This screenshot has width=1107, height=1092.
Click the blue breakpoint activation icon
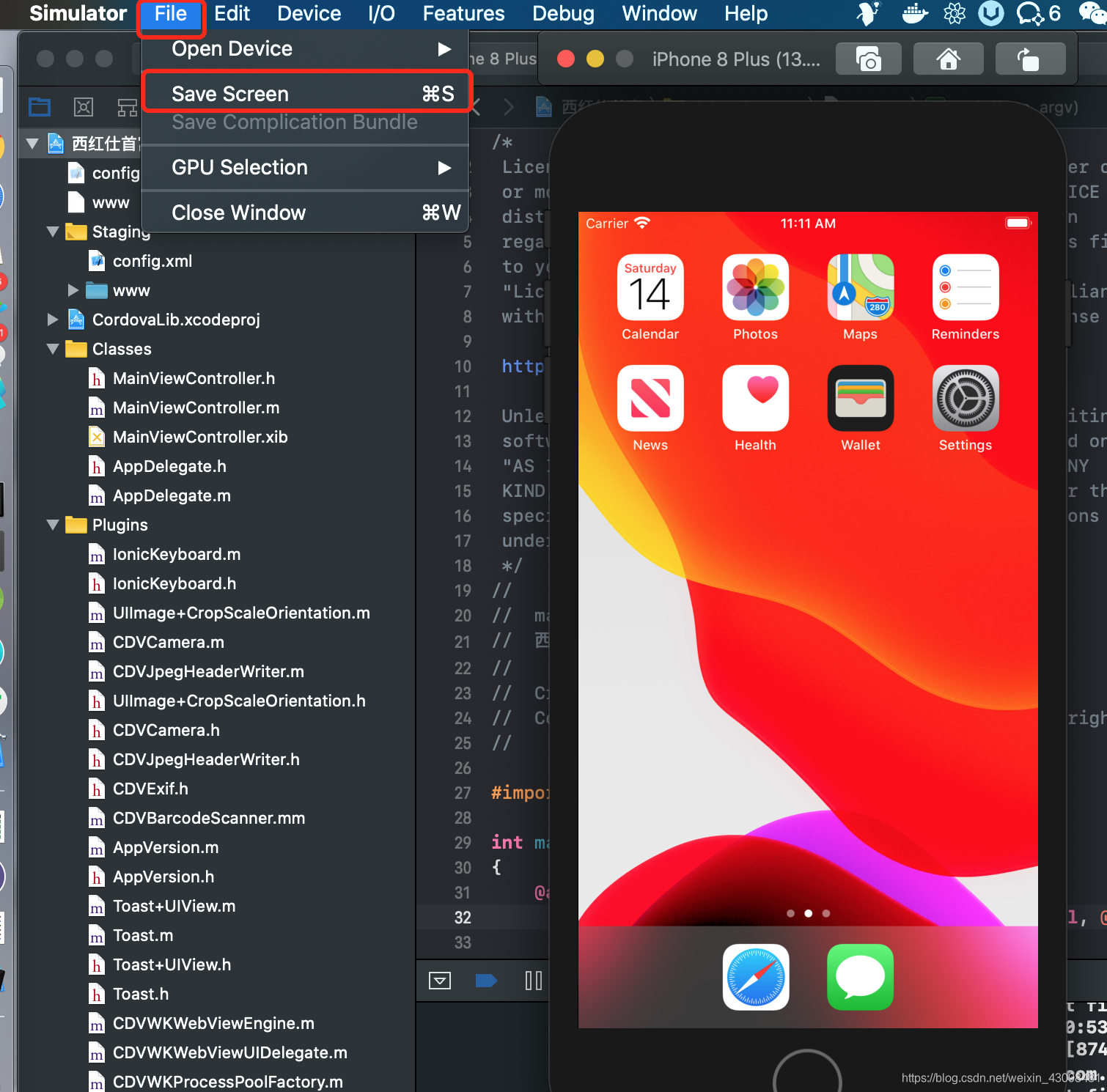[x=486, y=981]
